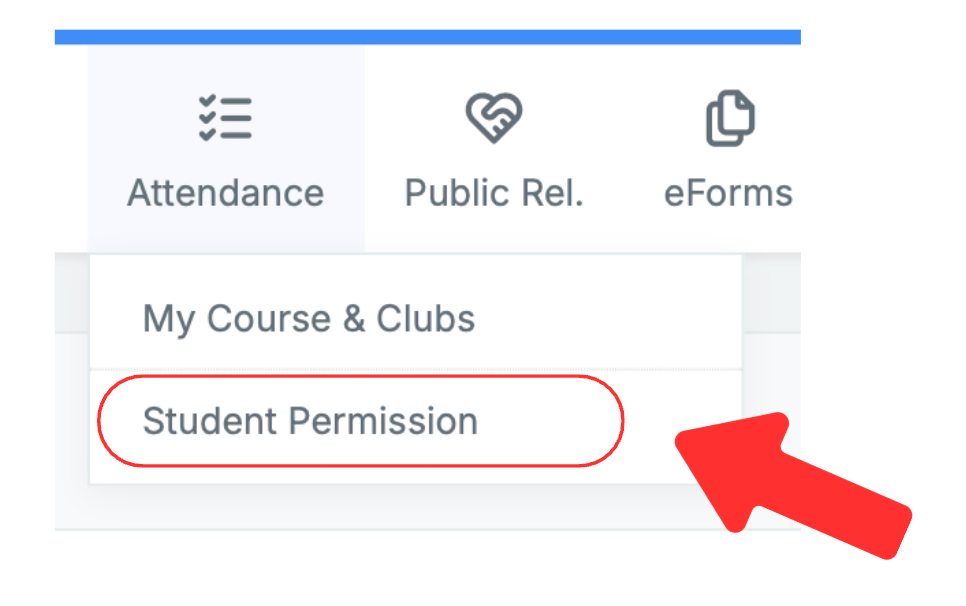Select the Public Rel. navigation label
The width and height of the screenshot is (966, 606).
point(493,192)
